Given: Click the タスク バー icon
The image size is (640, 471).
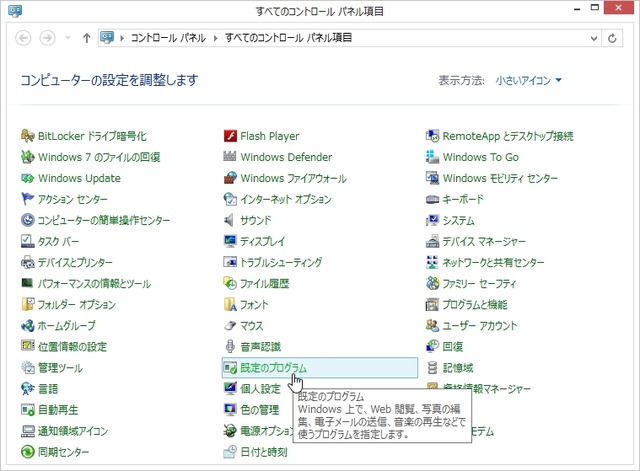Looking at the screenshot, I should [x=27, y=241].
